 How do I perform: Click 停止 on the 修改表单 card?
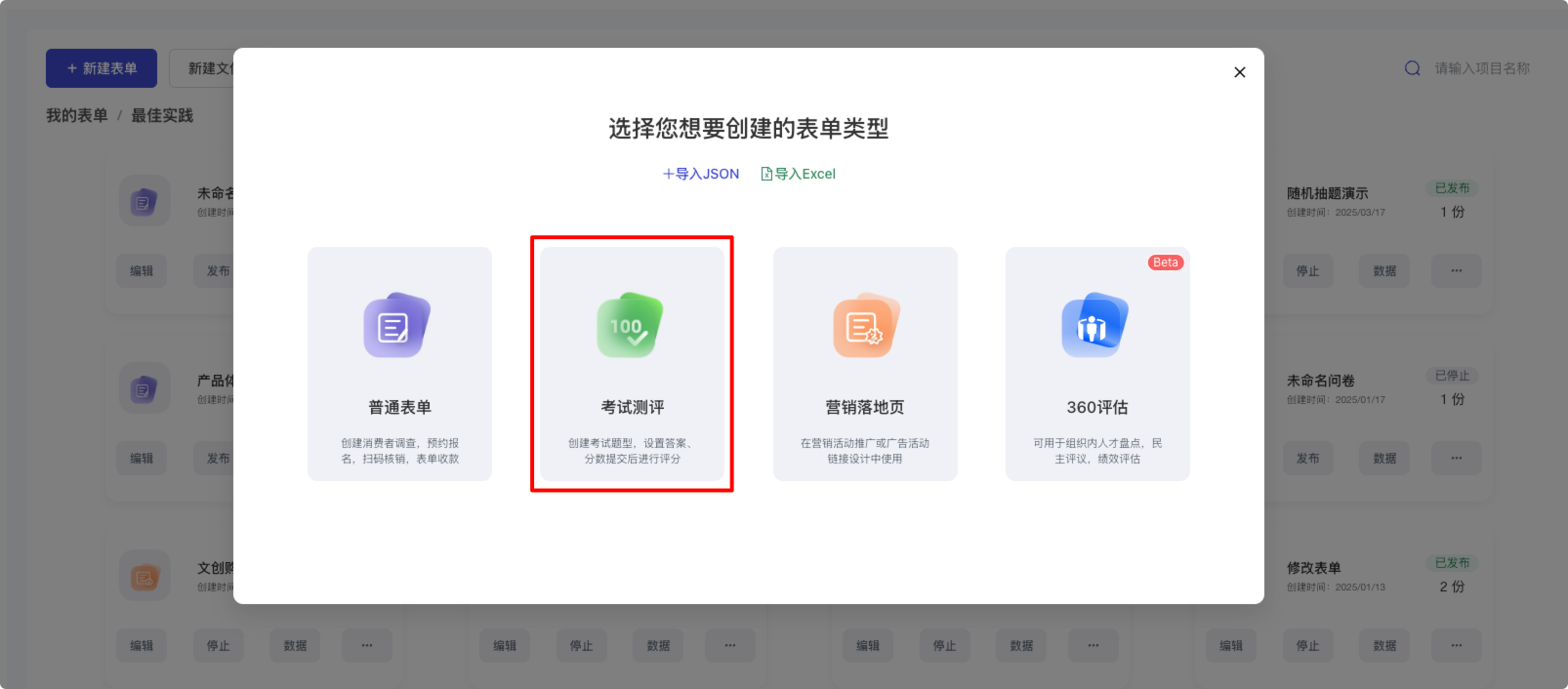(1308, 646)
